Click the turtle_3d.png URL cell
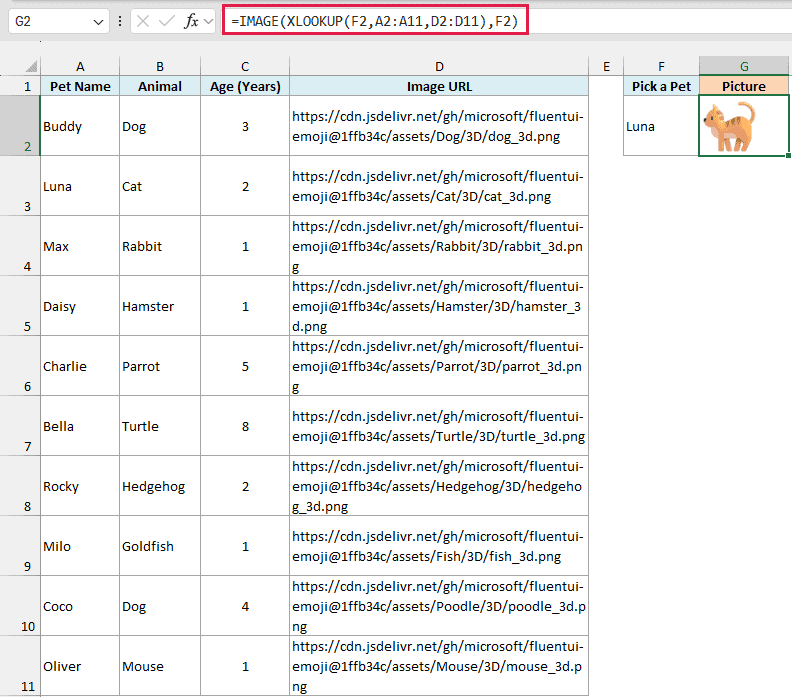This screenshot has height=697, width=792. pyautogui.click(x=439, y=426)
